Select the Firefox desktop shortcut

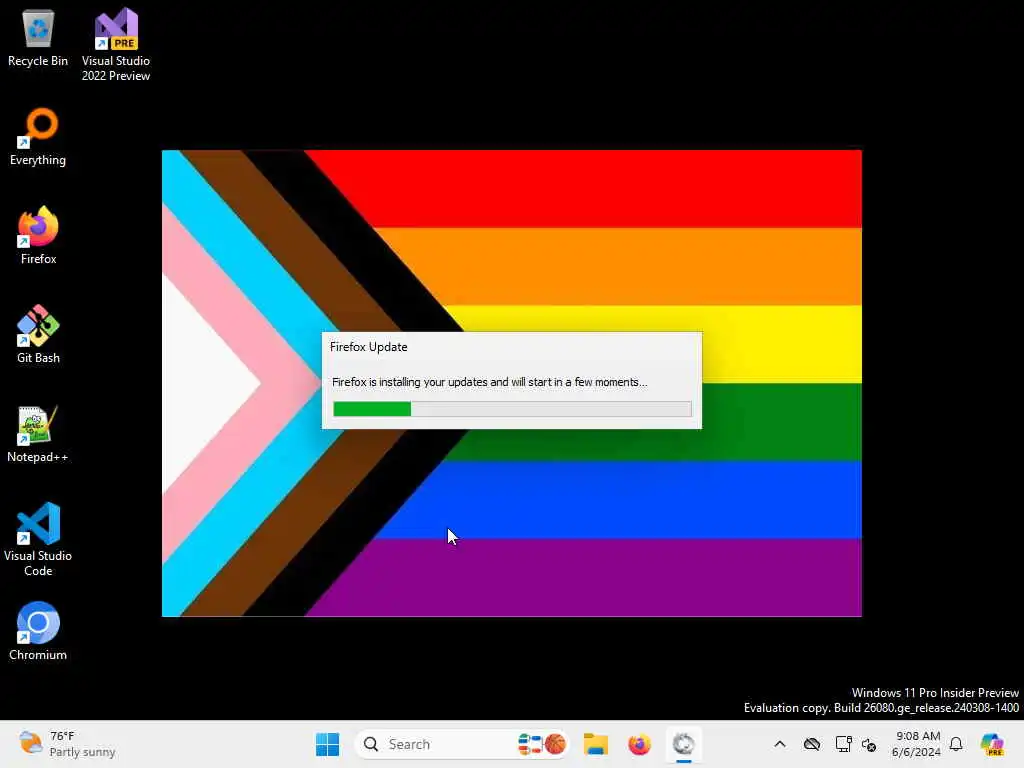[38, 236]
